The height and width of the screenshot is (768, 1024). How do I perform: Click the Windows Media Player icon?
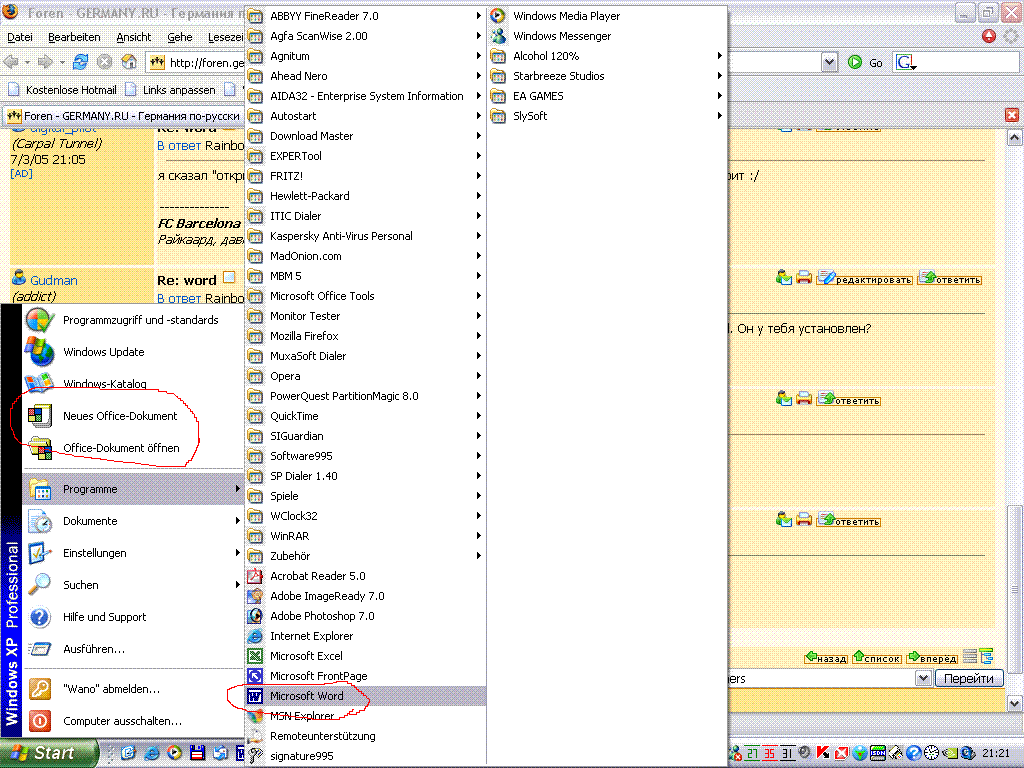pyautogui.click(x=498, y=16)
